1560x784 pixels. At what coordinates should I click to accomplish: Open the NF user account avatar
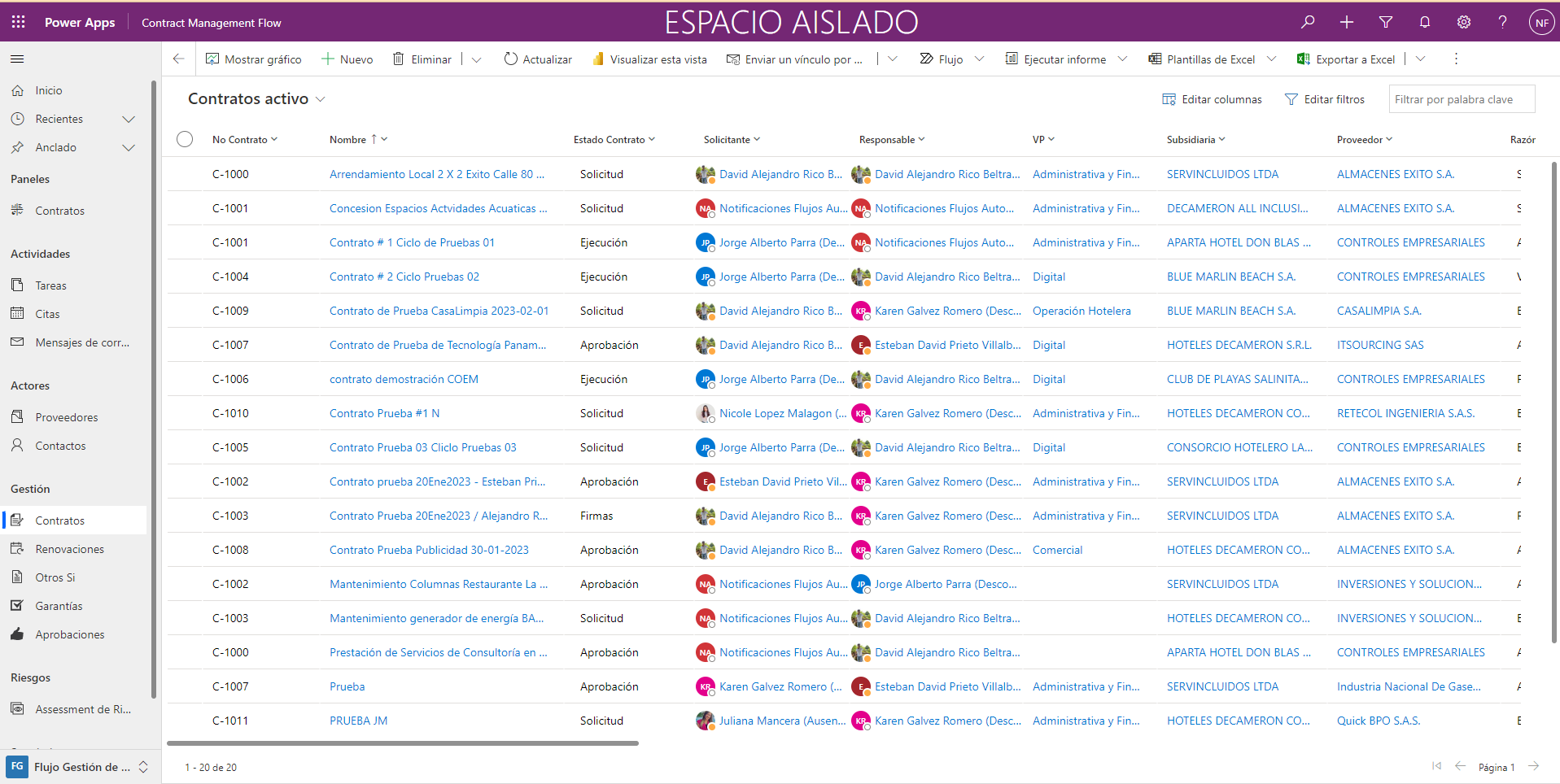click(1541, 23)
